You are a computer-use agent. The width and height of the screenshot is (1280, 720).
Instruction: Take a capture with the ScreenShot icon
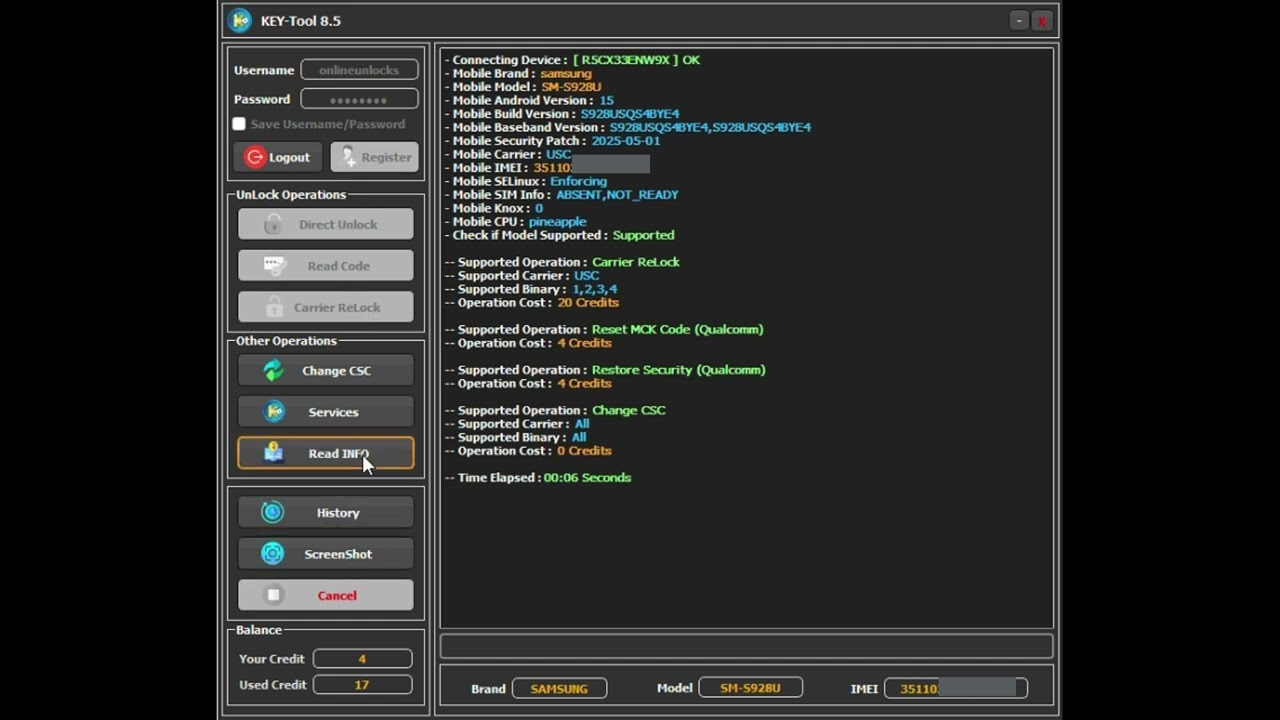coord(272,554)
